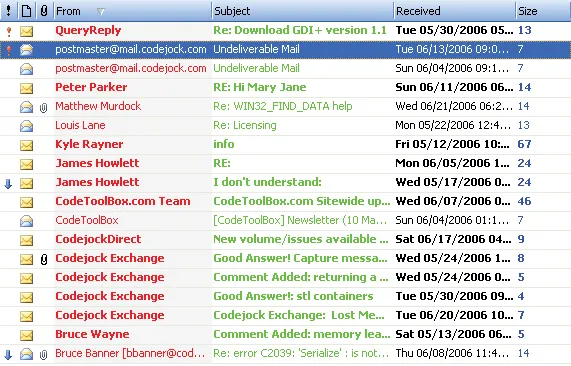Click opened envelope icon for 06/04 Undeliverable Mail
This screenshot has height=366, width=571.
pyautogui.click(x=26, y=69)
